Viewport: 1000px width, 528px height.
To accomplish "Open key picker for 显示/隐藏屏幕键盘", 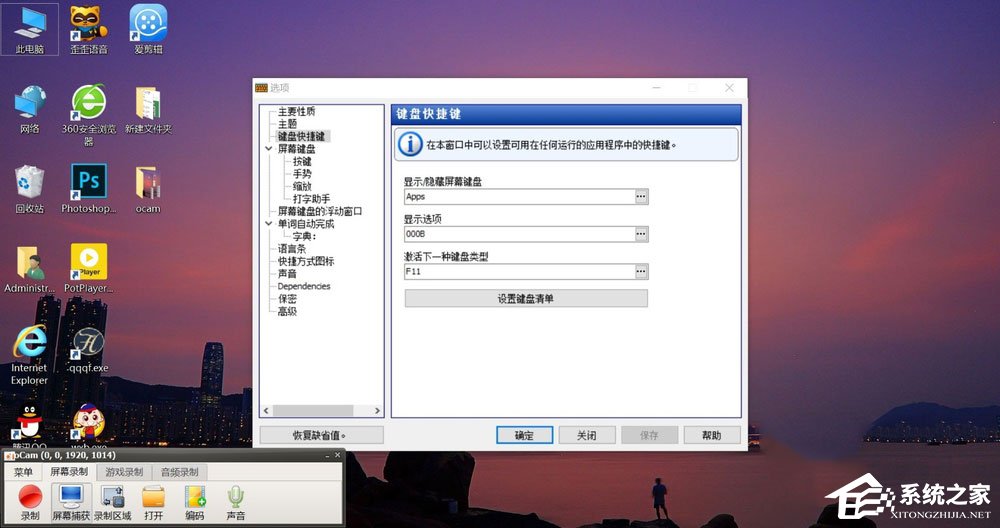I will click(642, 197).
